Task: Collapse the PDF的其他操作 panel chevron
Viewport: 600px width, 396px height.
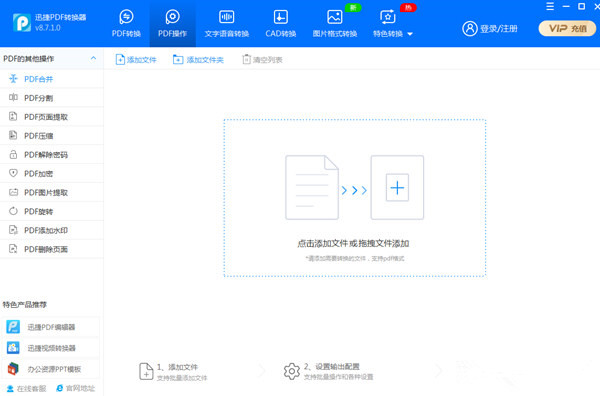Action: (93, 59)
